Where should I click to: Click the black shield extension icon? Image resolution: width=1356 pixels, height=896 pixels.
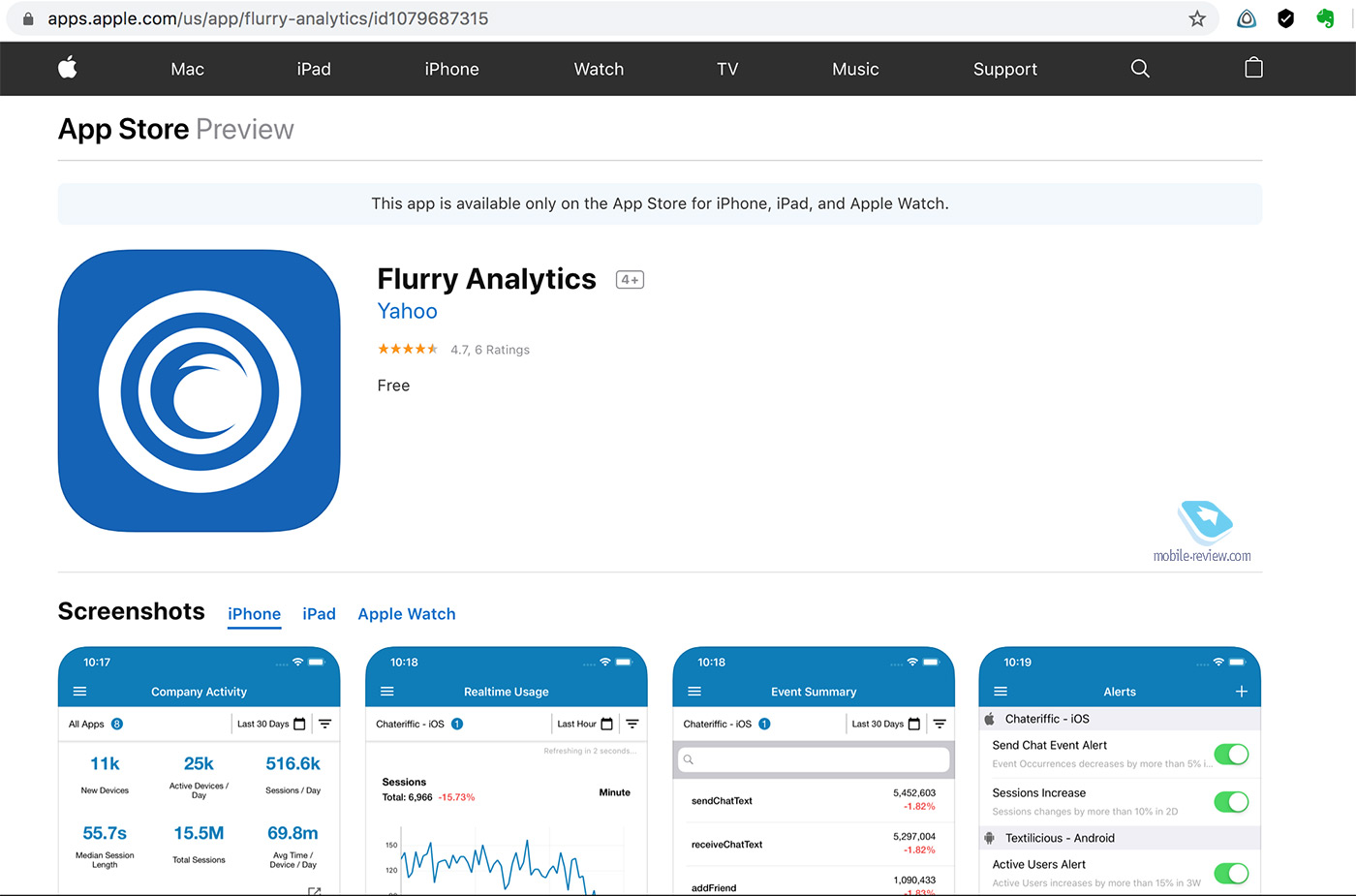(1285, 18)
